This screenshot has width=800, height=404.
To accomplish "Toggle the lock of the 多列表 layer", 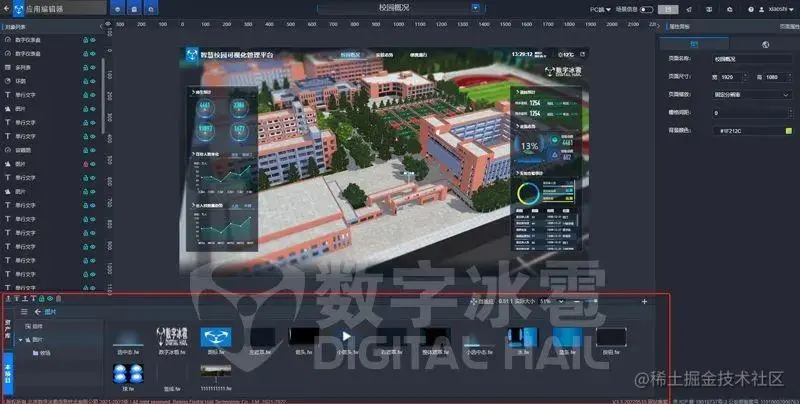I will click(86, 67).
